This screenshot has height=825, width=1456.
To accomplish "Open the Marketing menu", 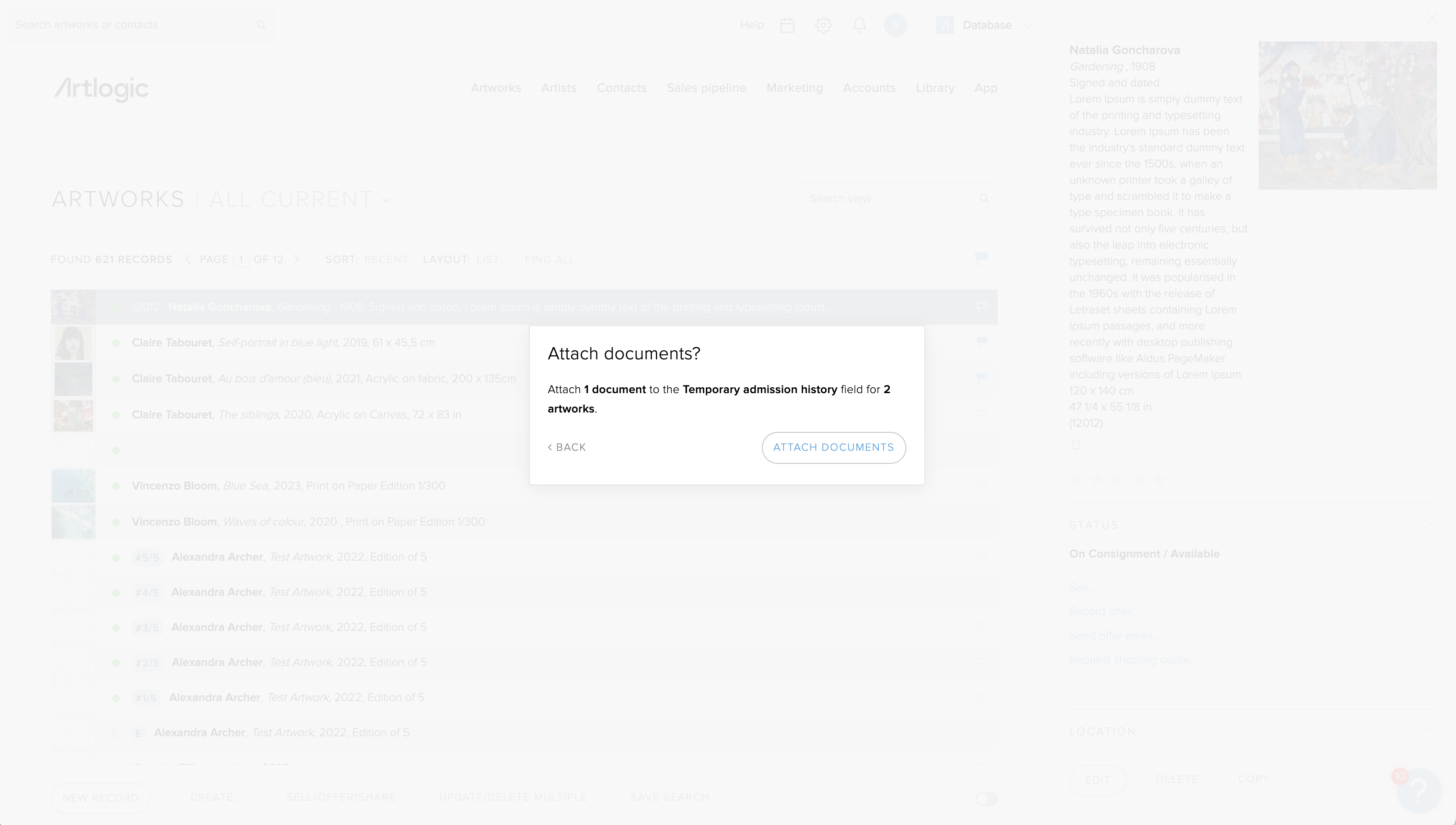I will pos(794,88).
